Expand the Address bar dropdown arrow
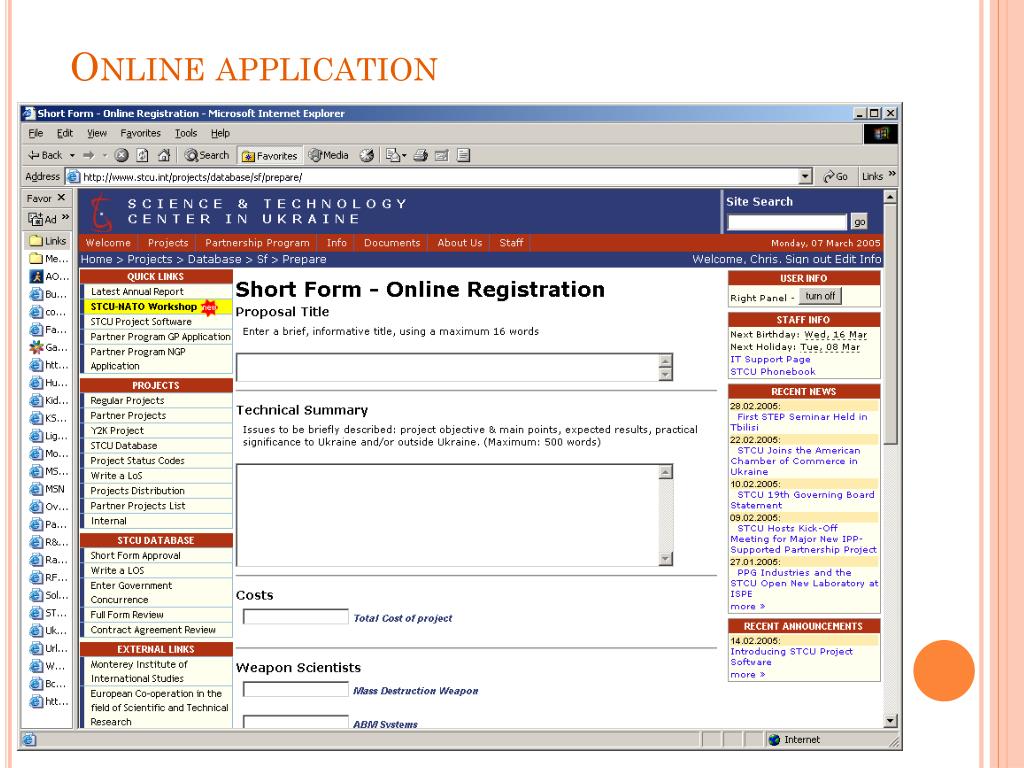The height and width of the screenshot is (768, 1024). pos(806,177)
